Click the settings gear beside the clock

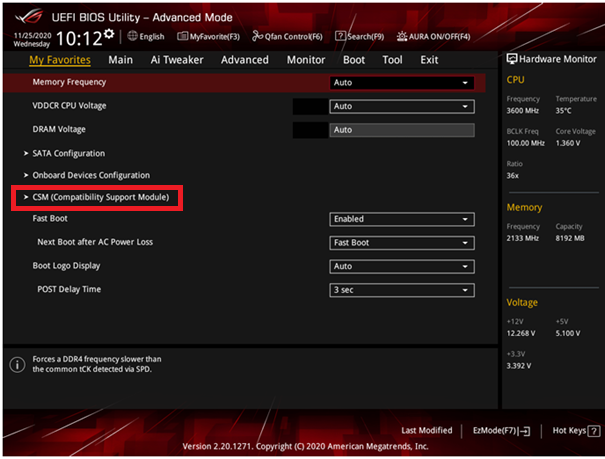click(110, 34)
